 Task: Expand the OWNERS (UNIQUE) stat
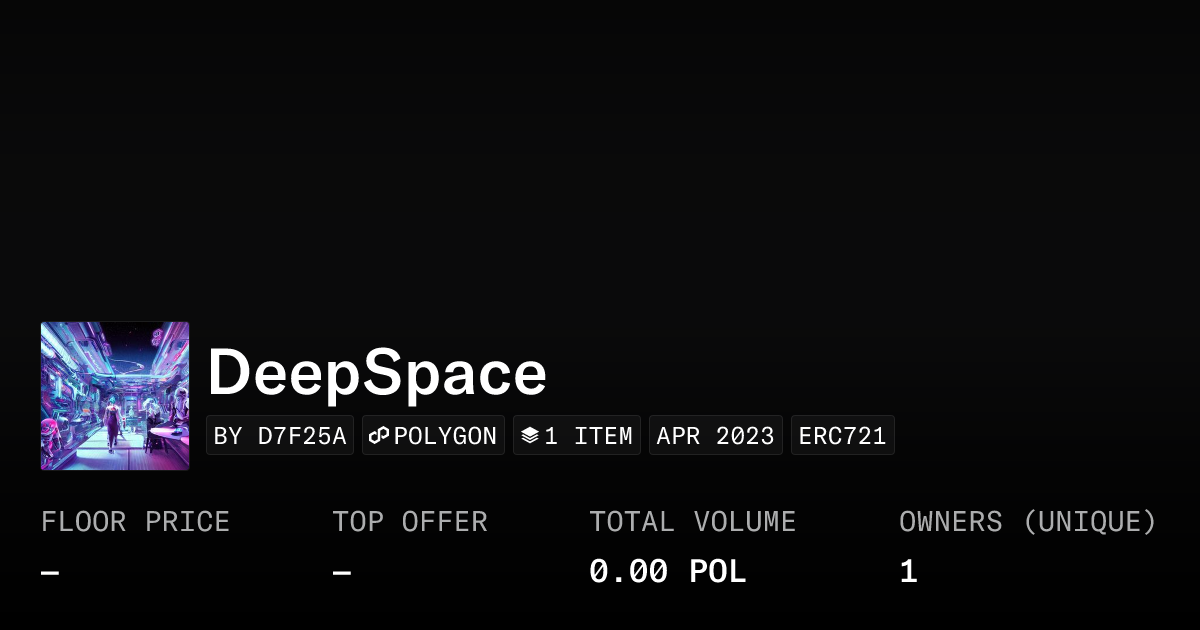[x=1028, y=521]
